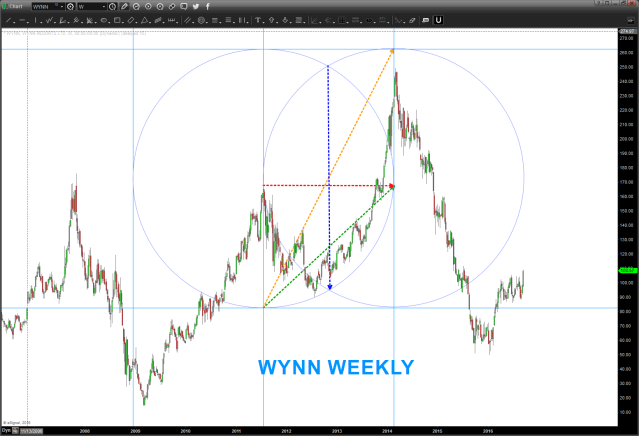The image size is (639, 436).
Task: Pick the down arrow marker tool
Action: 285,20
